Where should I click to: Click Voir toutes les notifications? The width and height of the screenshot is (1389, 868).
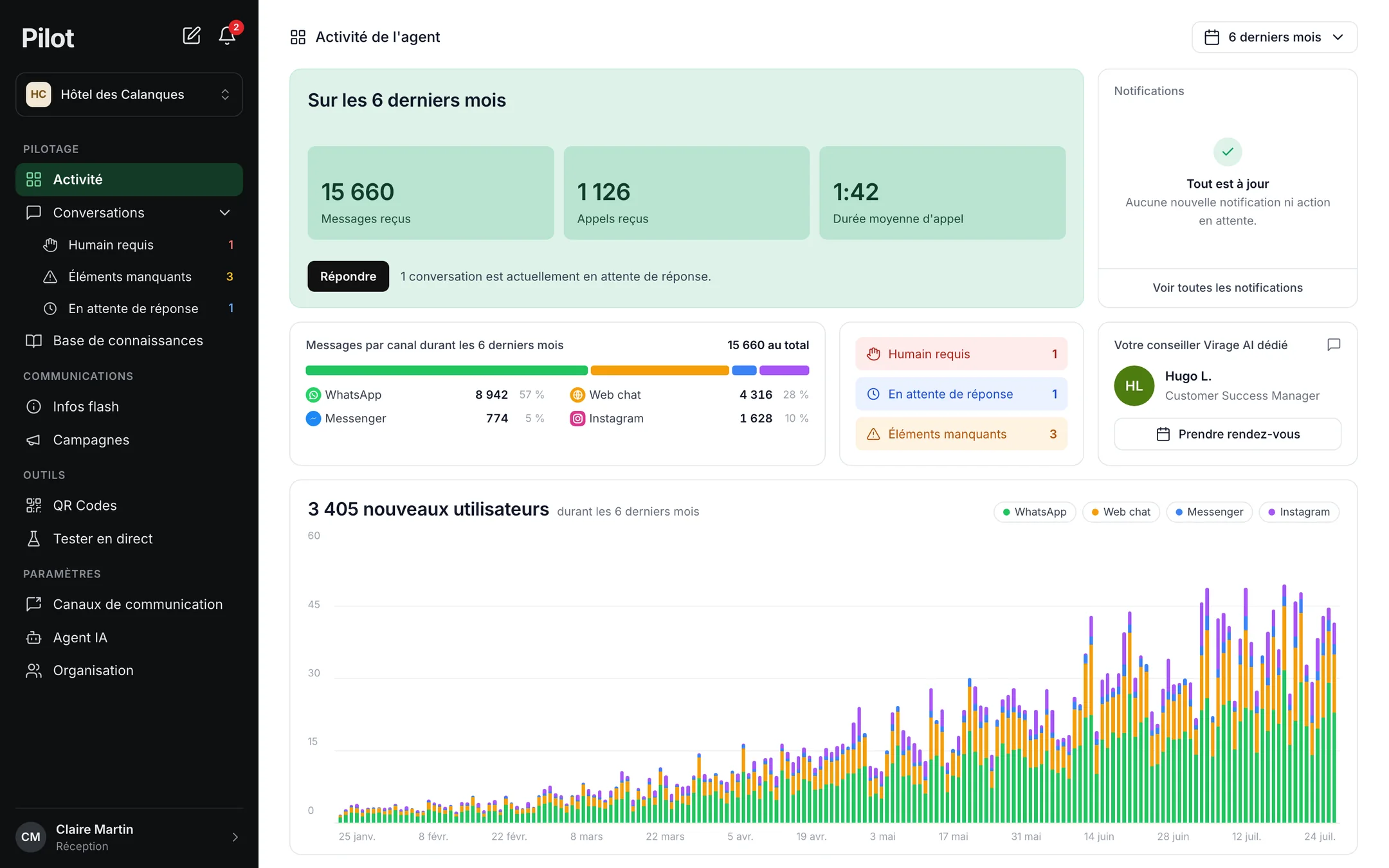1227,288
